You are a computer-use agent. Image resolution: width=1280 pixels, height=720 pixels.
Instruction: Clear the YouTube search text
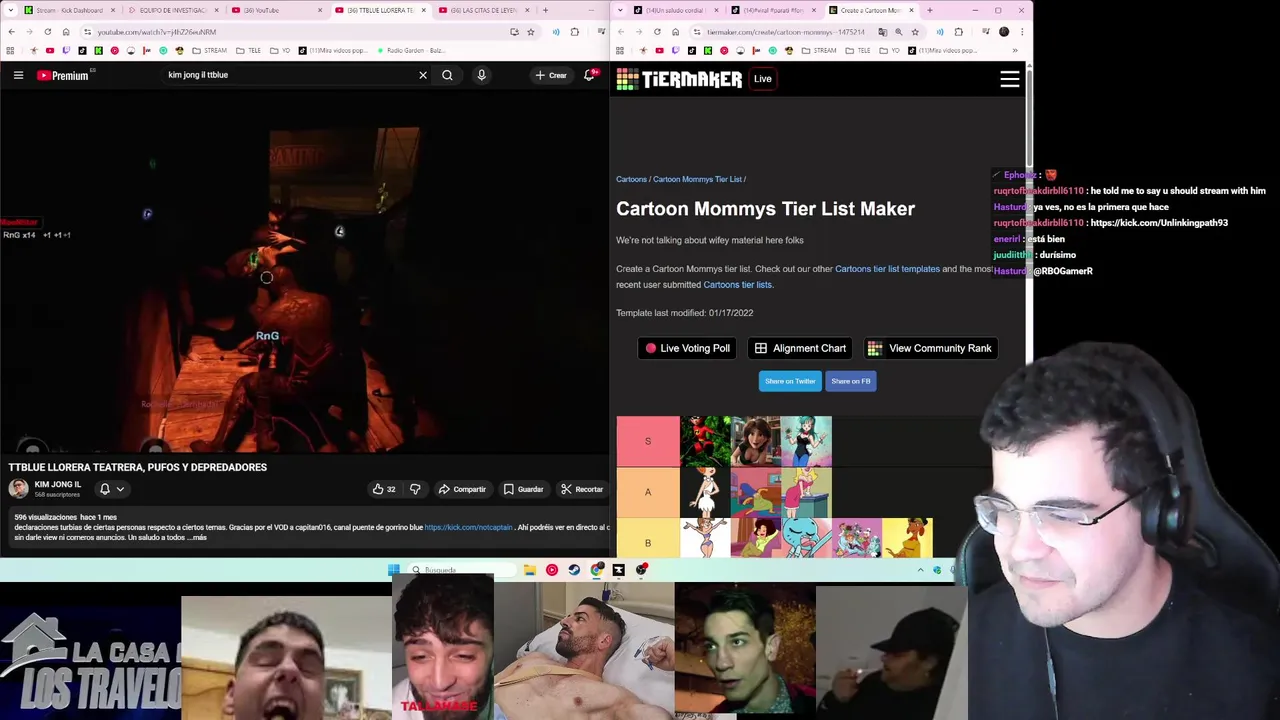tap(423, 75)
